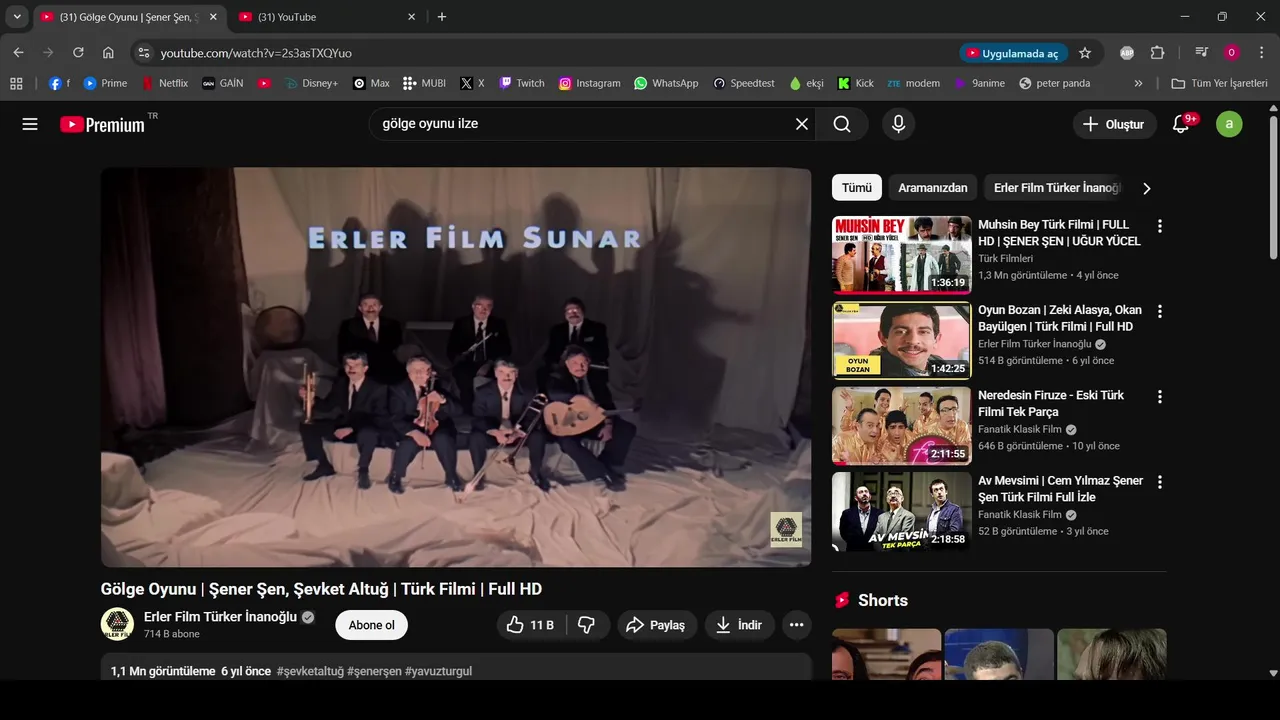Open options for Av Mevsimi video
This screenshot has width=1280, height=720.
click(x=1160, y=482)
